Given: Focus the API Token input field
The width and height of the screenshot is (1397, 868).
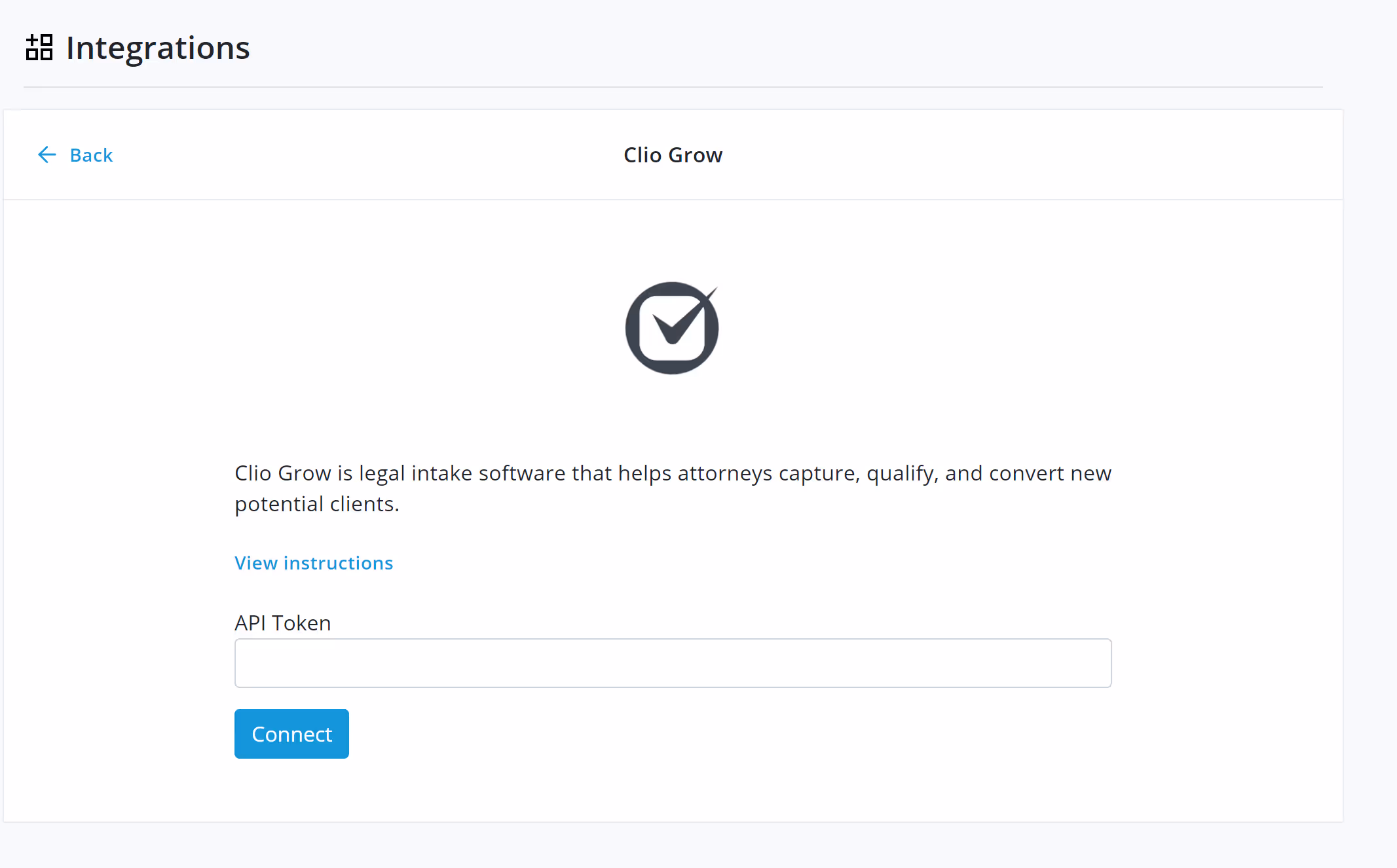Looking at the screenshot, I should (x=673, y=663).
